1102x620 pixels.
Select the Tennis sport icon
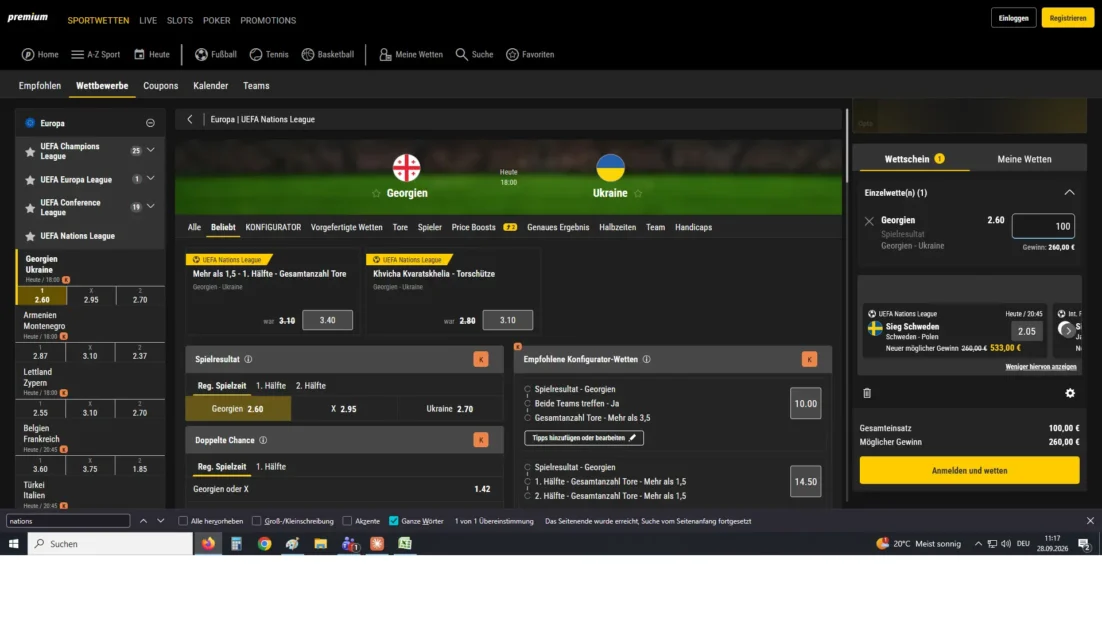click(256, 54)
